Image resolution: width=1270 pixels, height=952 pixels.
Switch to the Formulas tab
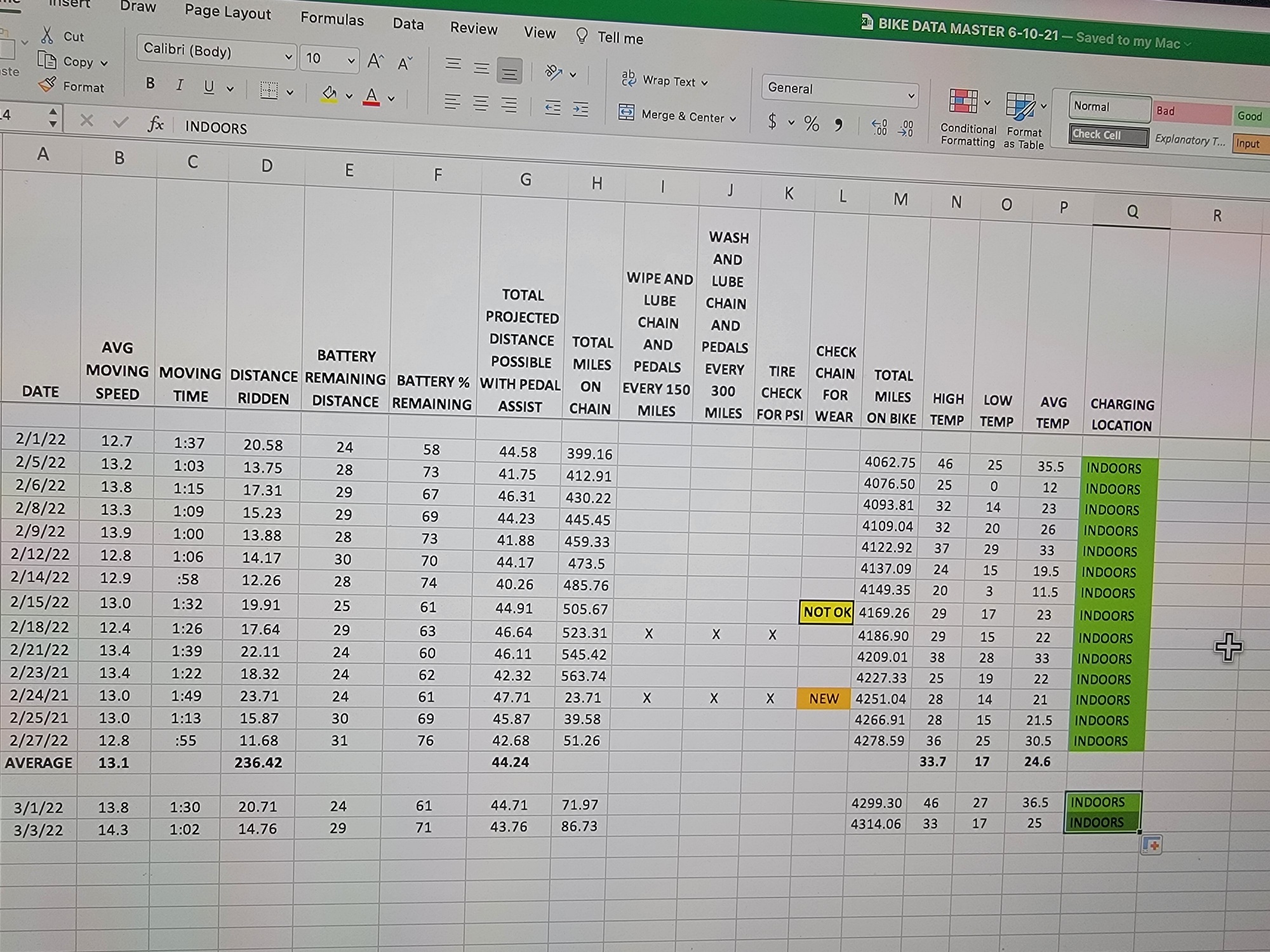pyautogui.click(x=332, y=19)
